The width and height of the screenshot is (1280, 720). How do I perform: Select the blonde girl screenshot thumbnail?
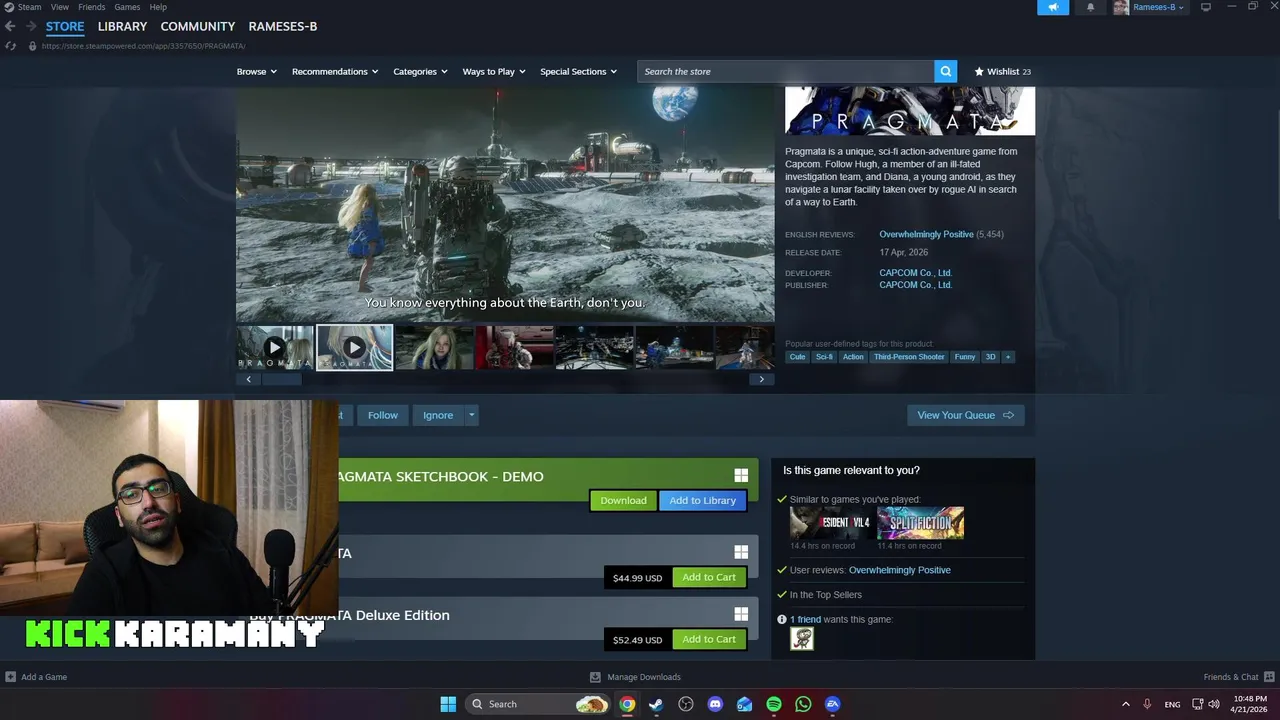tap(434, 348)
